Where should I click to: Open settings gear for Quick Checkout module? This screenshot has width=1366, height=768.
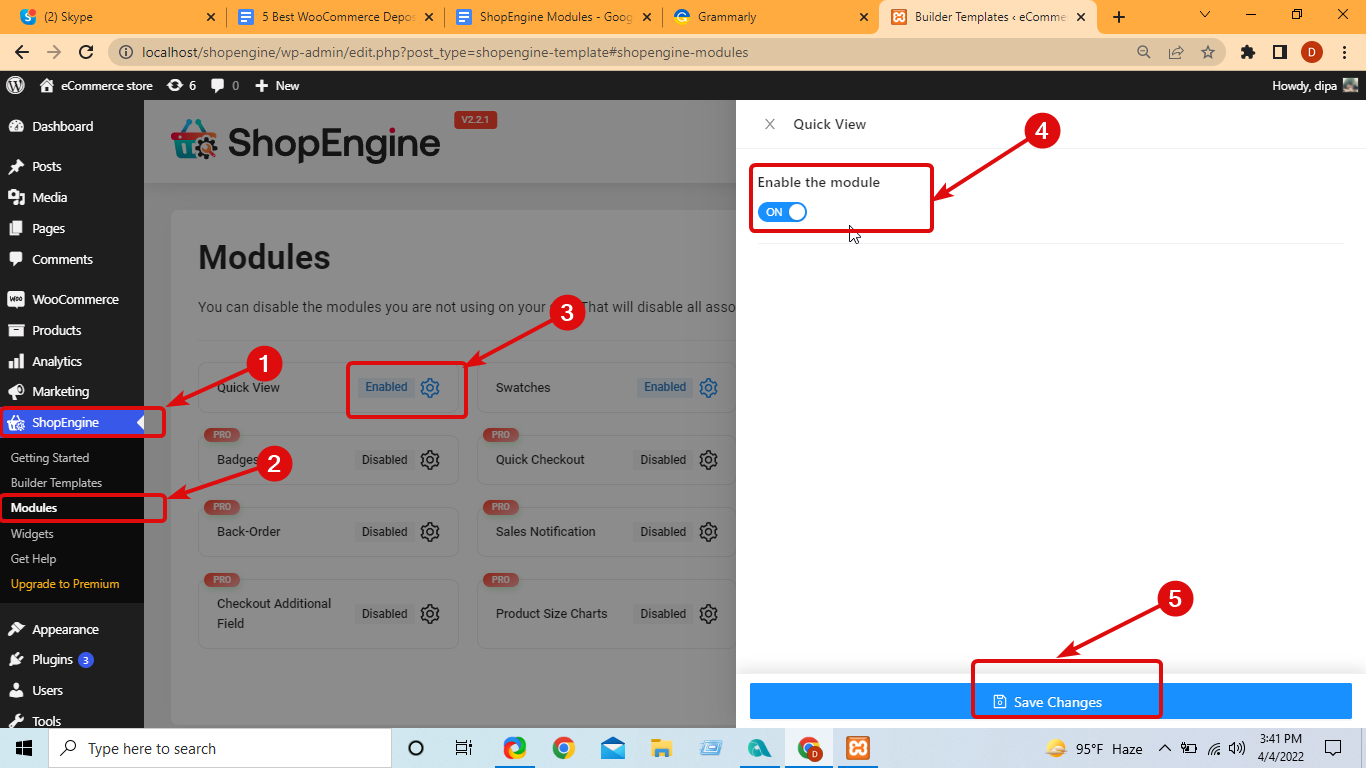click(x=708, y=459)
